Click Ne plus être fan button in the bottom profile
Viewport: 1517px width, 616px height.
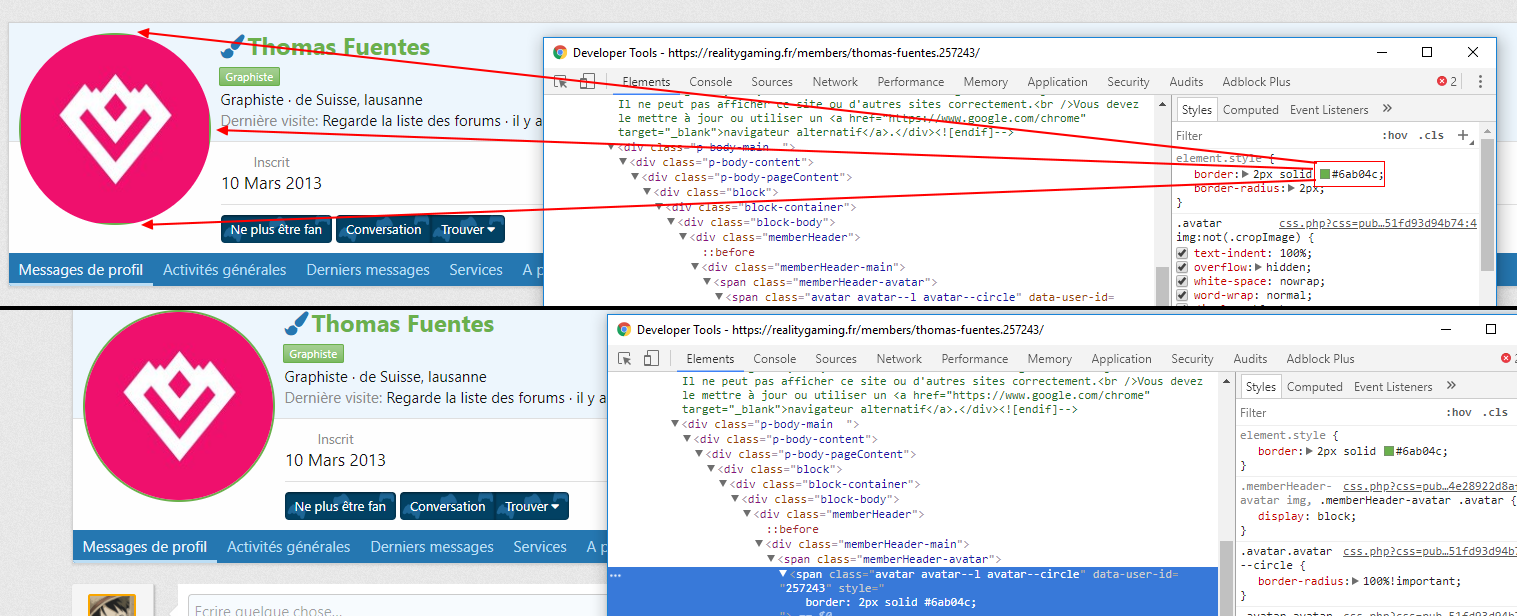(340, 506)
